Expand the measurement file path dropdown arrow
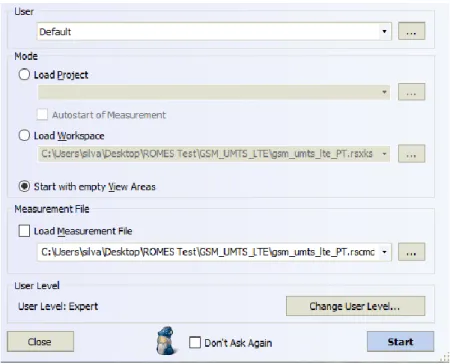The width and height of the screenshot is (450, 364). (x=384, y=252)
